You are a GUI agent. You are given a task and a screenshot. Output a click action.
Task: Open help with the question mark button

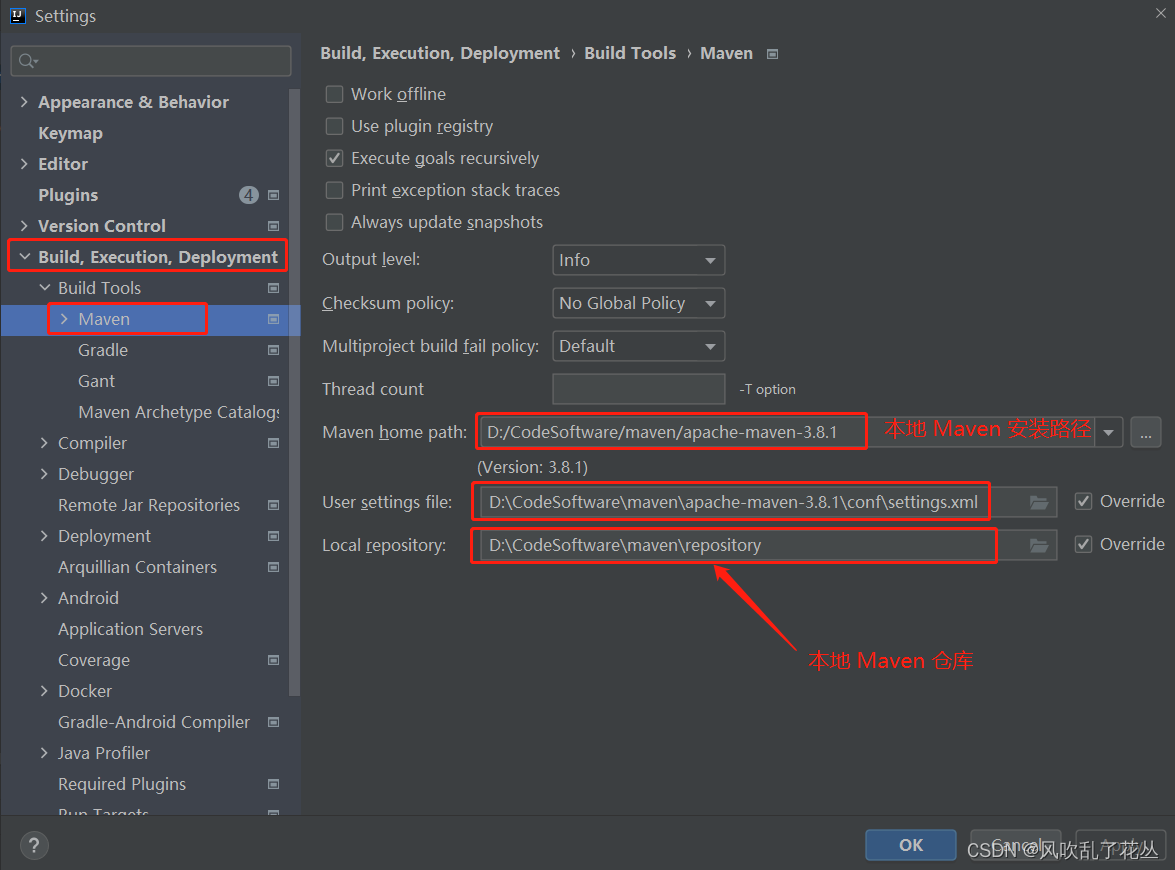pyautogui.click(x=34, y=846)
